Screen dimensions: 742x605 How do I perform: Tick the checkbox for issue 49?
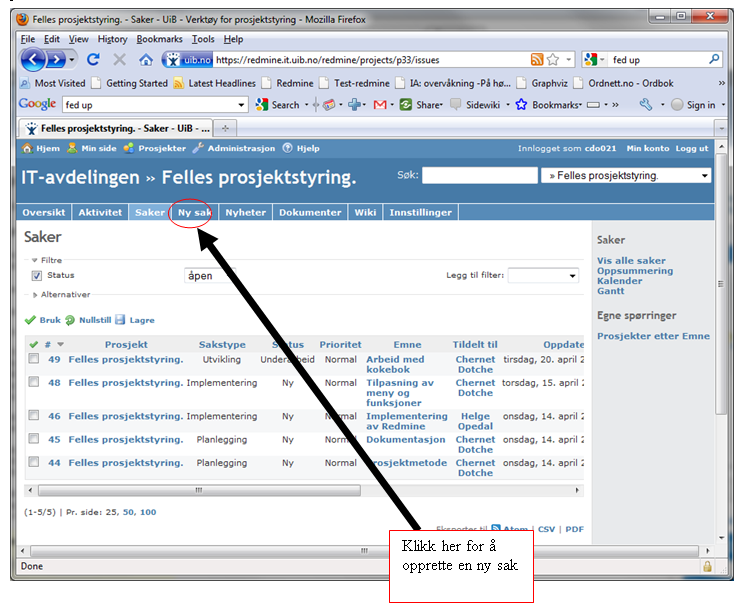pos(34,359)
